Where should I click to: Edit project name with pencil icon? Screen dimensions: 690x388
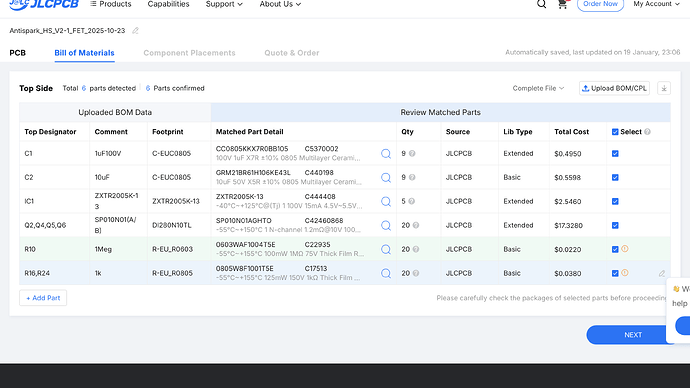tap(136, 30)
